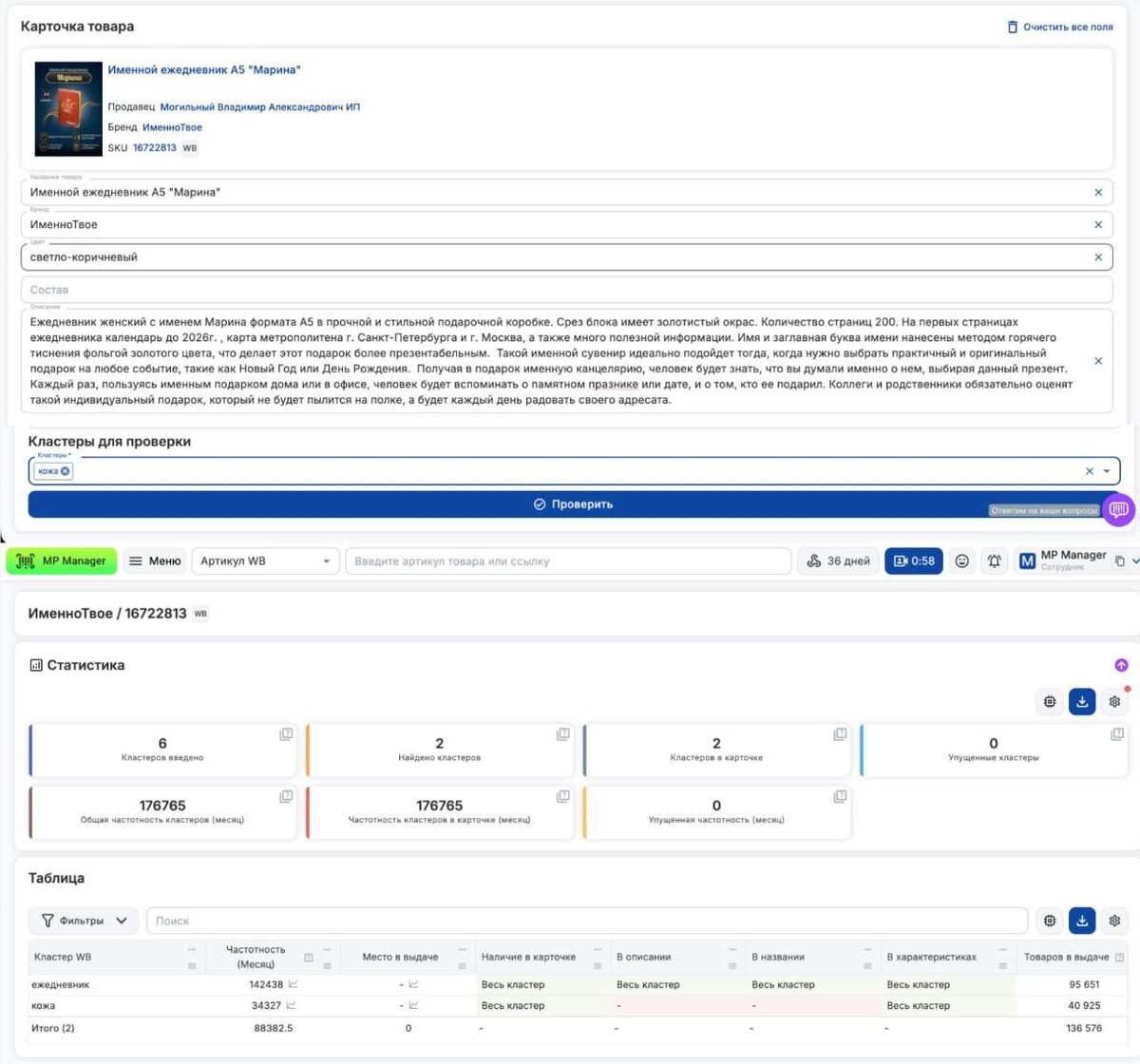Screen dimensions: 1140x1064
Task: Click the trash icon to clear all fields
Action: click(1013, 27)
